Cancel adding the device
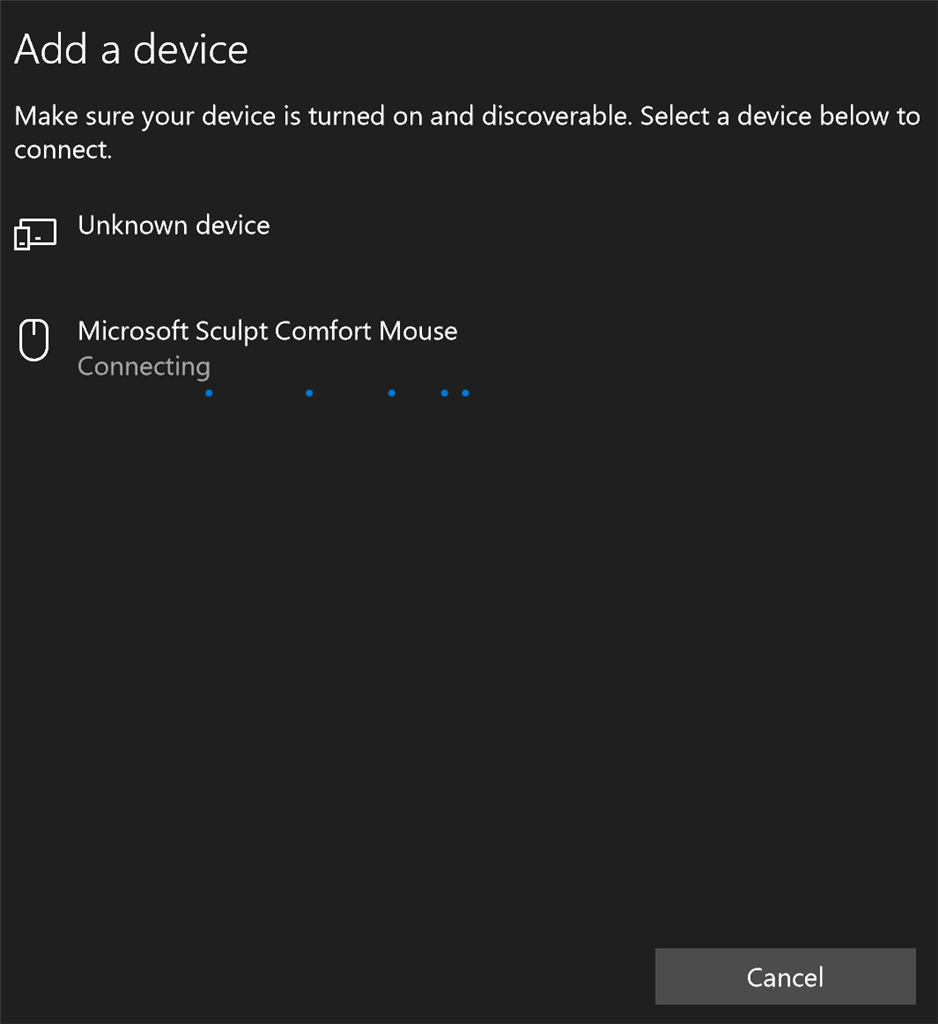Screen dimensions: 938x1024 tap(785, 976)
